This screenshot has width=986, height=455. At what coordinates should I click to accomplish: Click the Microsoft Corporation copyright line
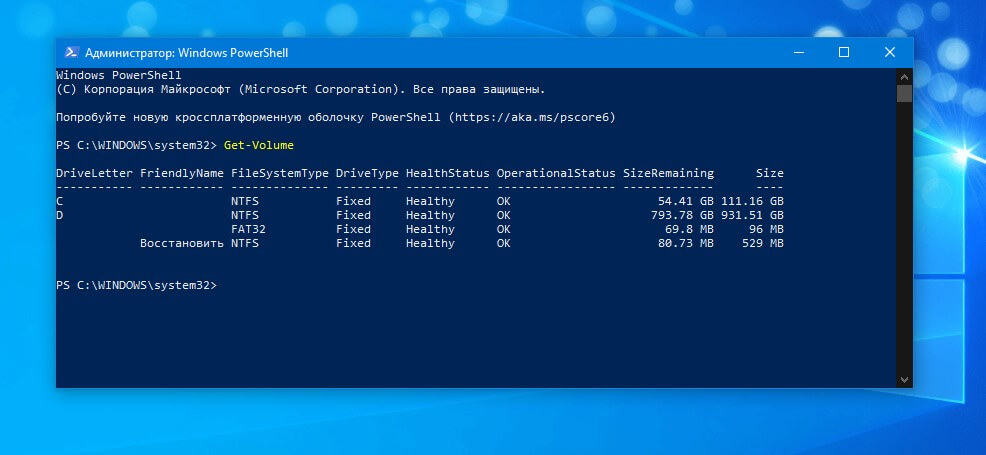point(301,89)
